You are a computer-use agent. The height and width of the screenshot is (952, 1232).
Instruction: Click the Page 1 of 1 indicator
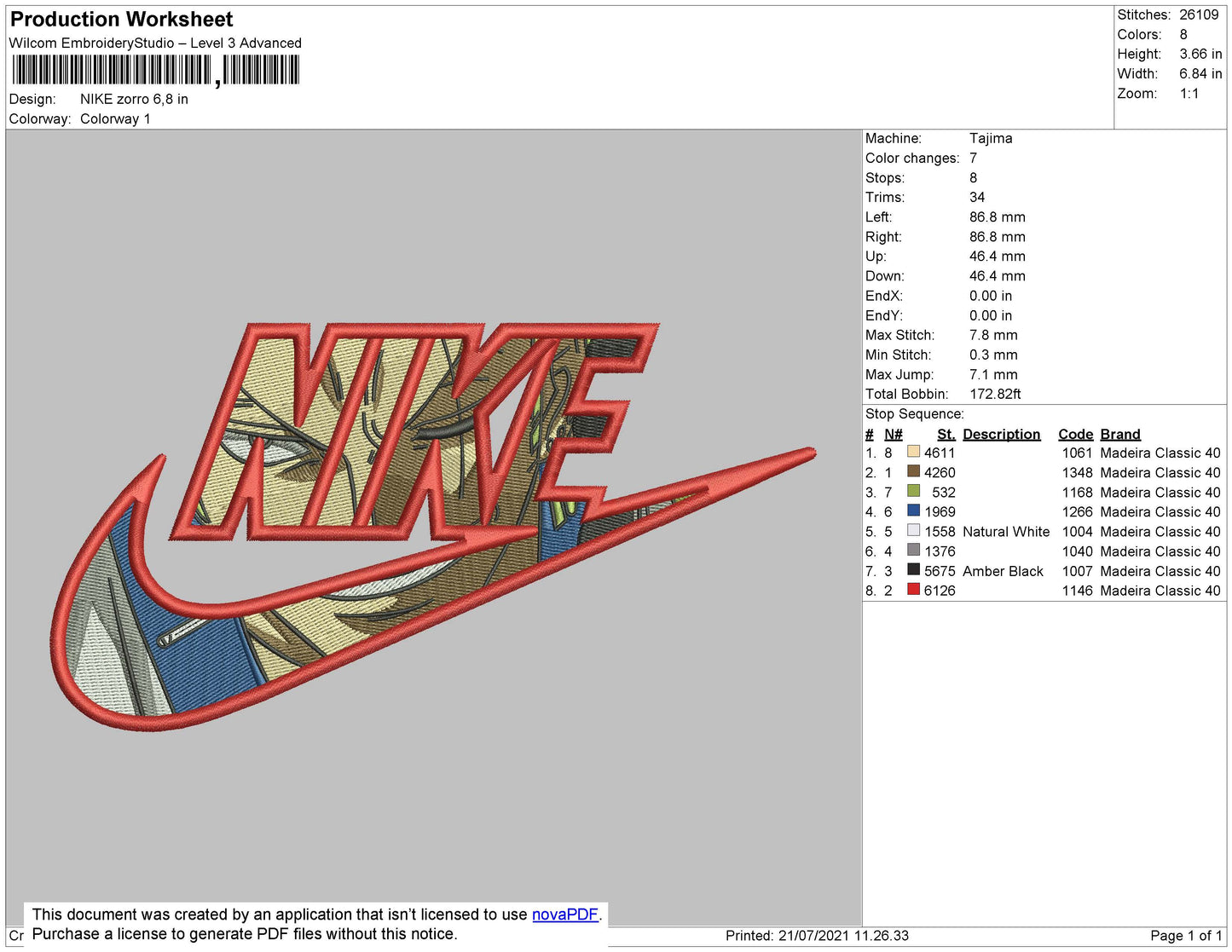point(1186,935)
